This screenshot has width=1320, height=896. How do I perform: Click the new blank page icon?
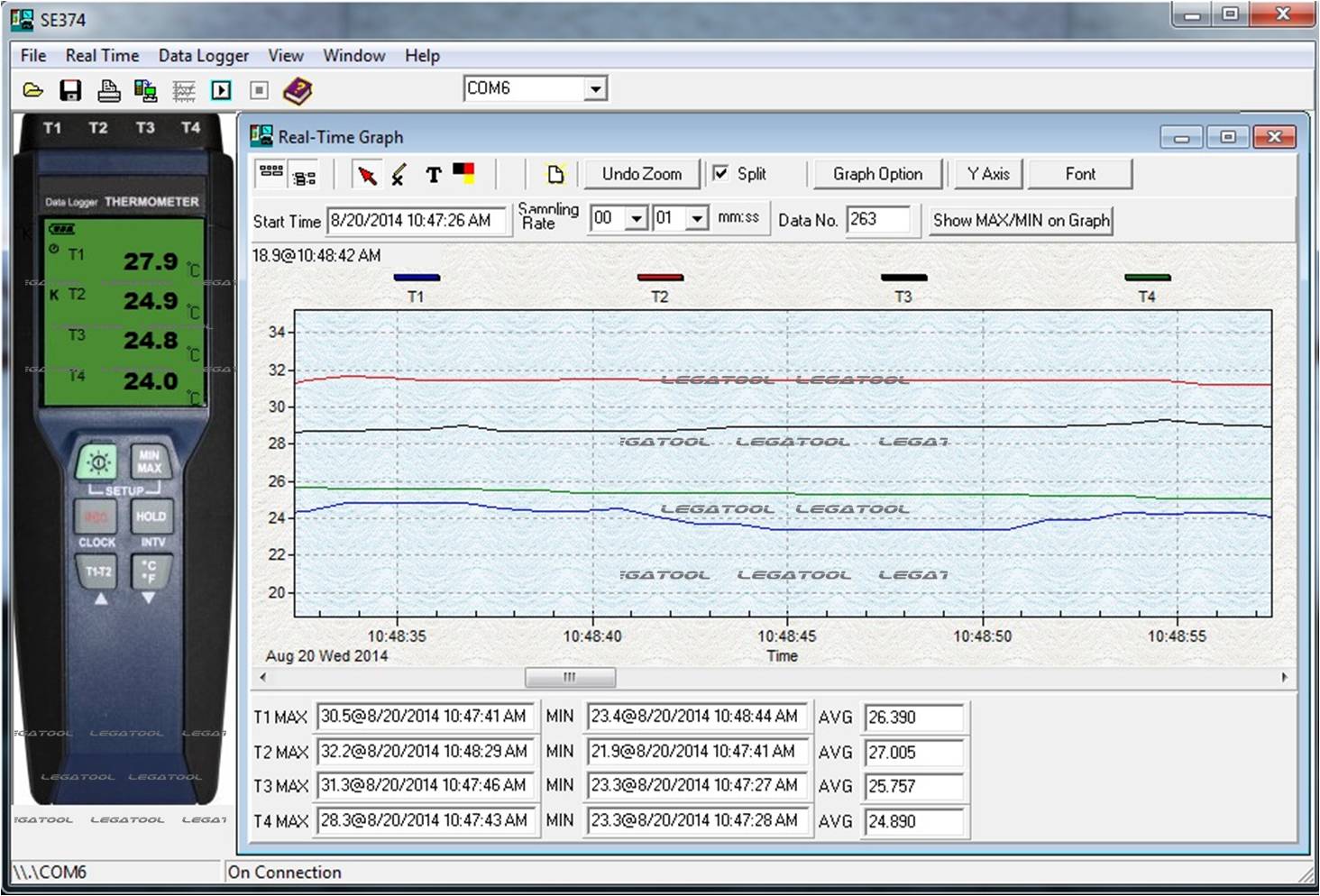point(555,175)
